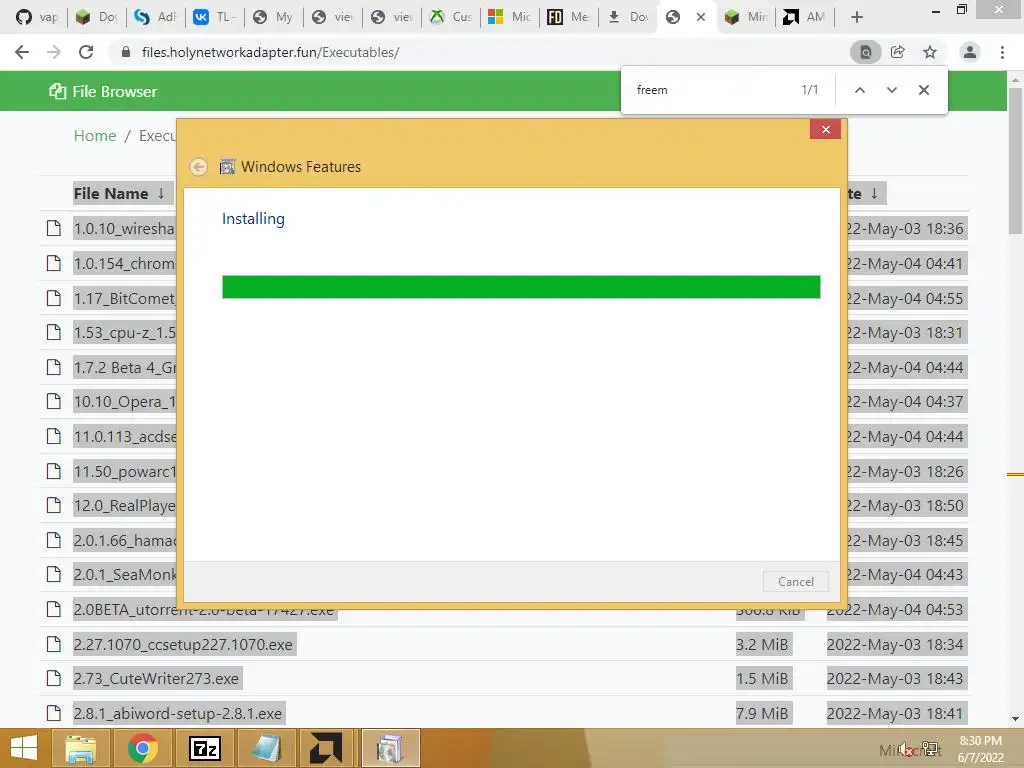Open 2.73_CuteWriter273.exe file link

(x=156, y=679)
